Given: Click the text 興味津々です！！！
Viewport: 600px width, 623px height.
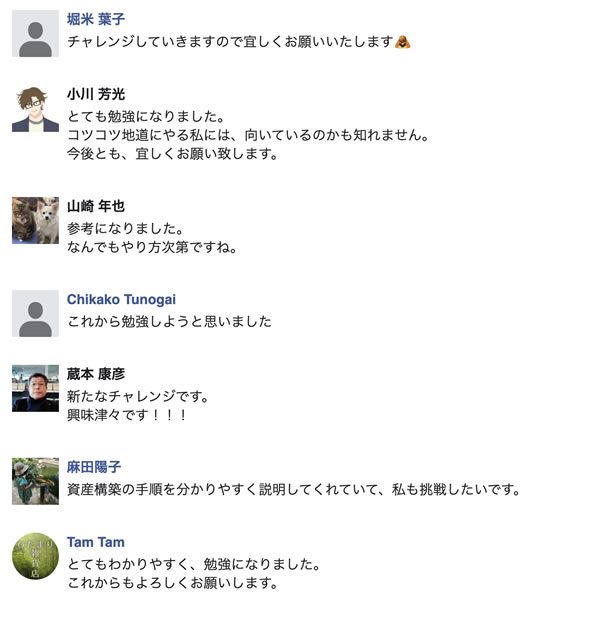Looking at the screenshot, I should coord(127,415).
